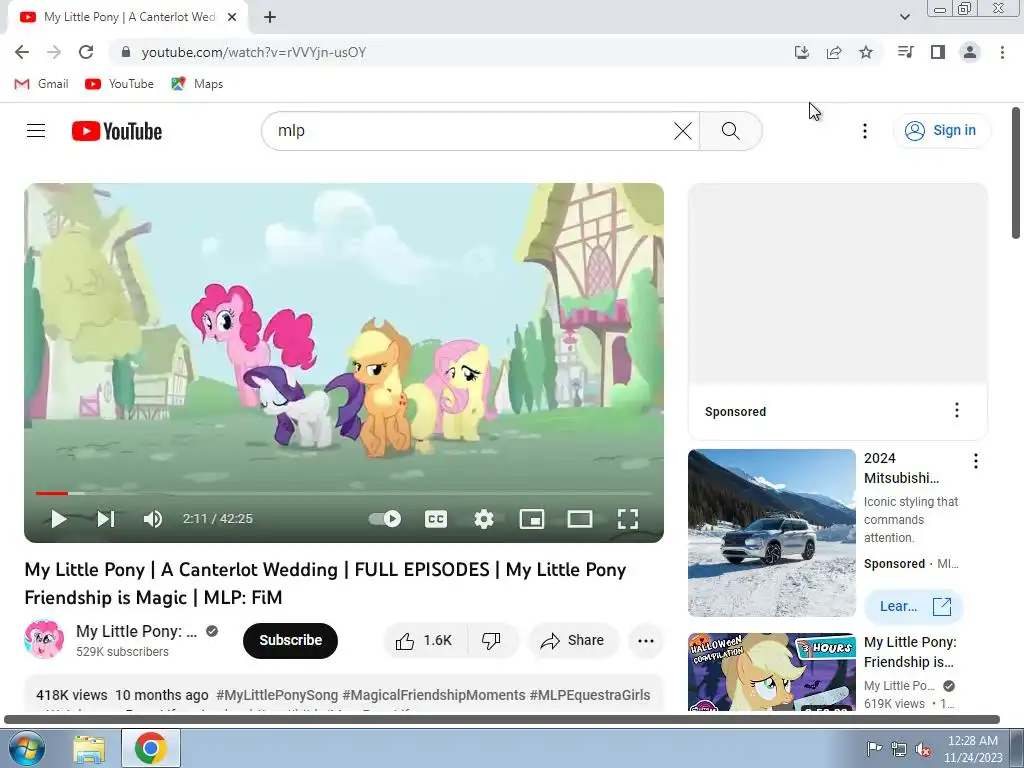Open the Halloween Compilation video thumbnail
1024x768 pixels.
(771, 672)
